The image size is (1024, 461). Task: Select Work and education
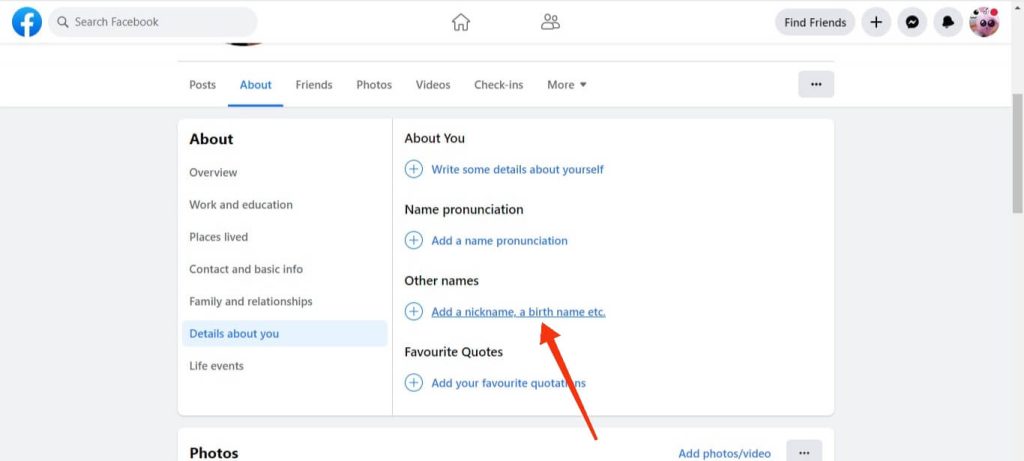241,204
